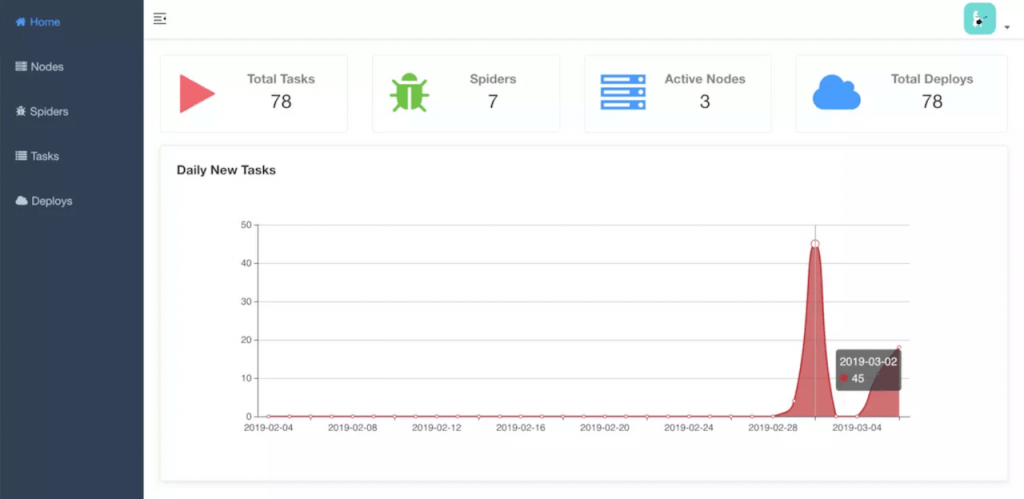Click the user avatar image

(x=980, y=19)
